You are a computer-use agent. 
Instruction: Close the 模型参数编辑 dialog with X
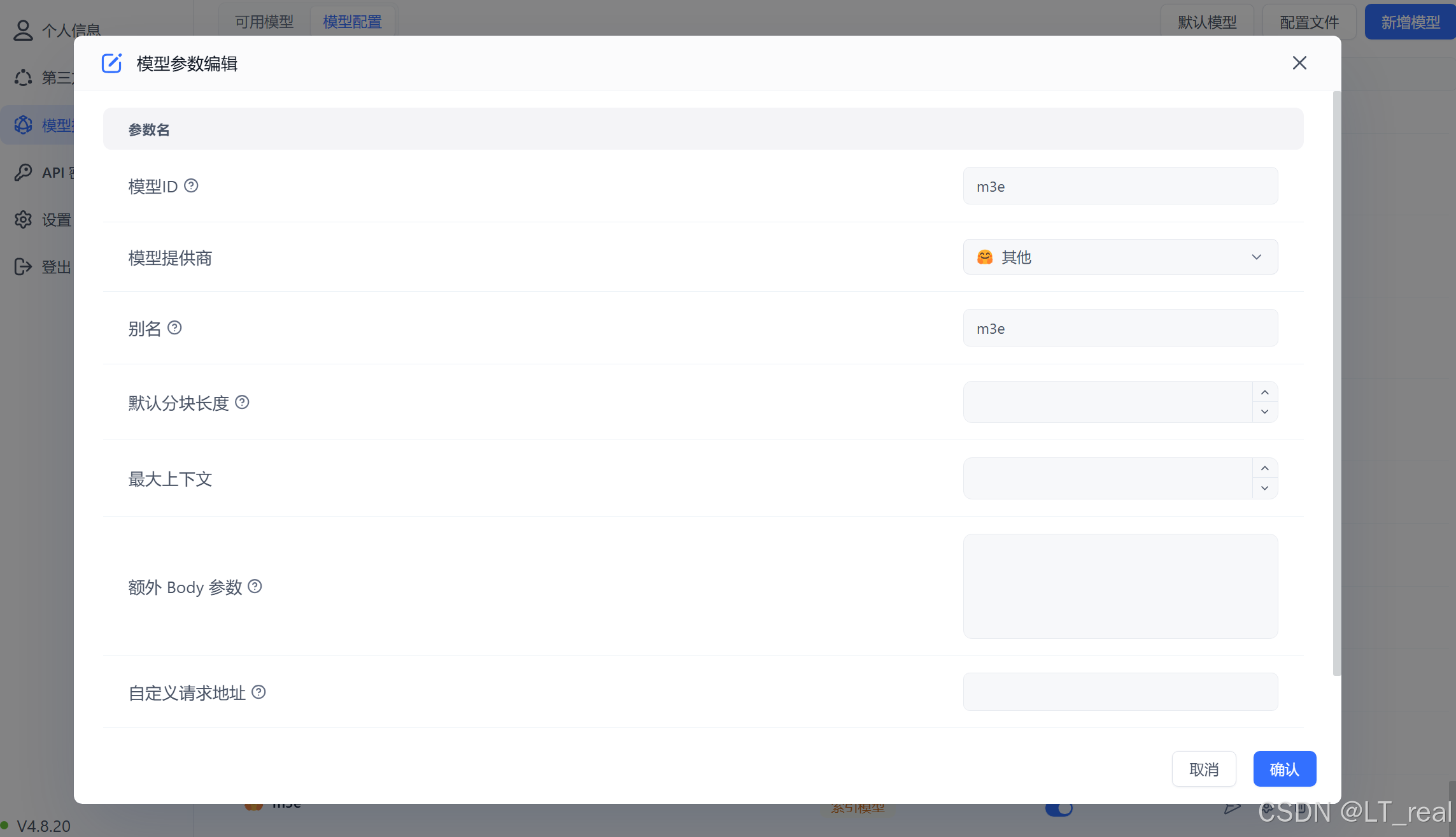1299,62
